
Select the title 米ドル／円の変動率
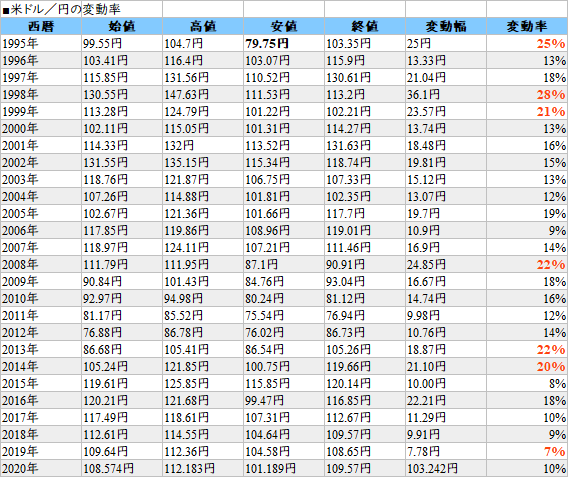[x=66, y=9]
